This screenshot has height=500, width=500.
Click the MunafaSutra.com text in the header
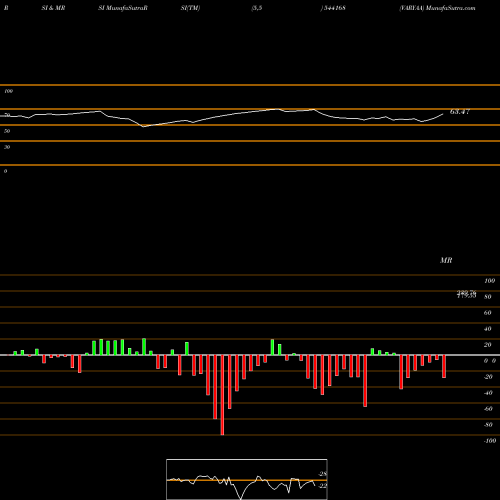[x=451, y=8]
